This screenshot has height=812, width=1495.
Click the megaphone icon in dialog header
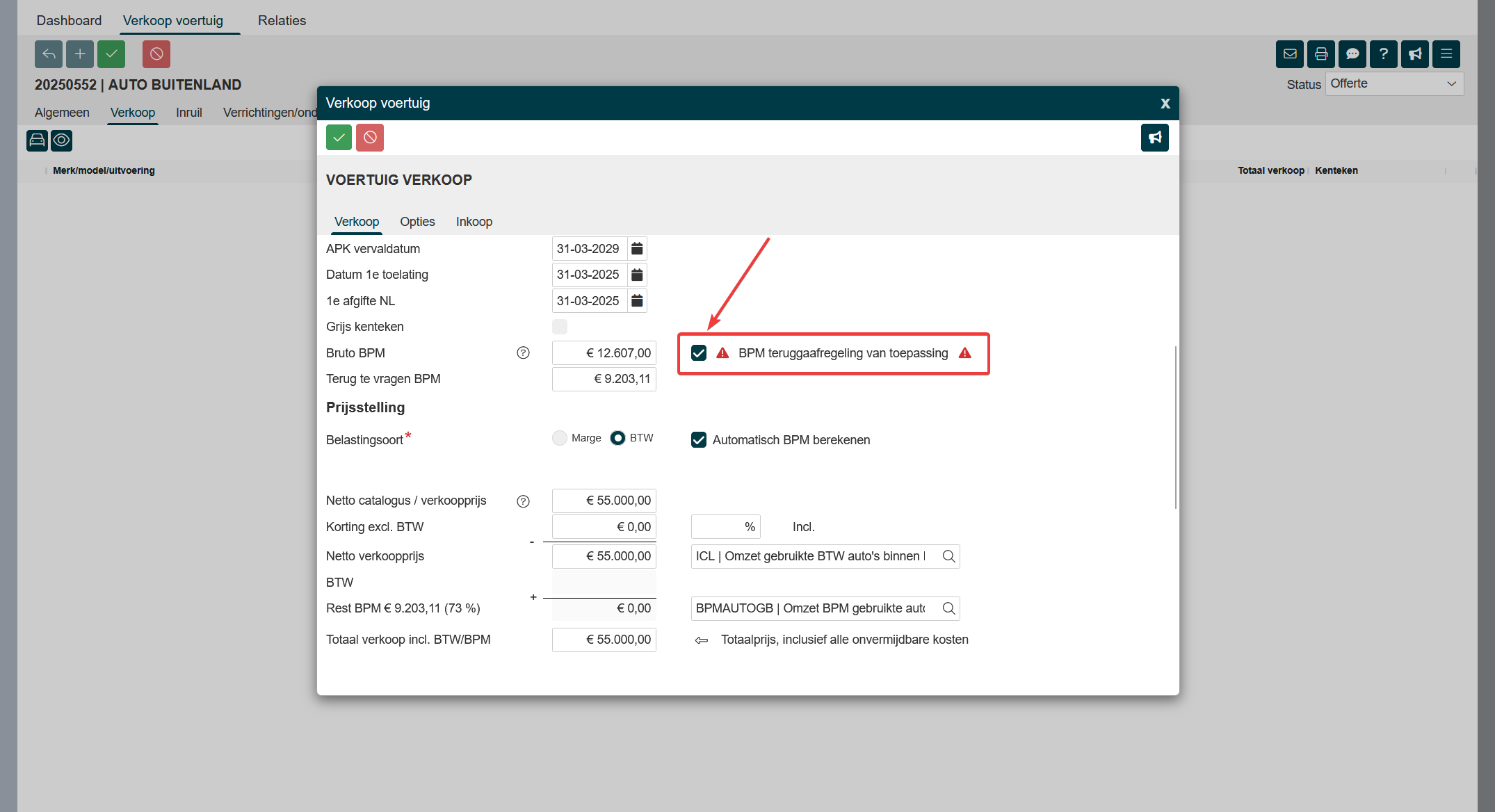coord(1154,138)
